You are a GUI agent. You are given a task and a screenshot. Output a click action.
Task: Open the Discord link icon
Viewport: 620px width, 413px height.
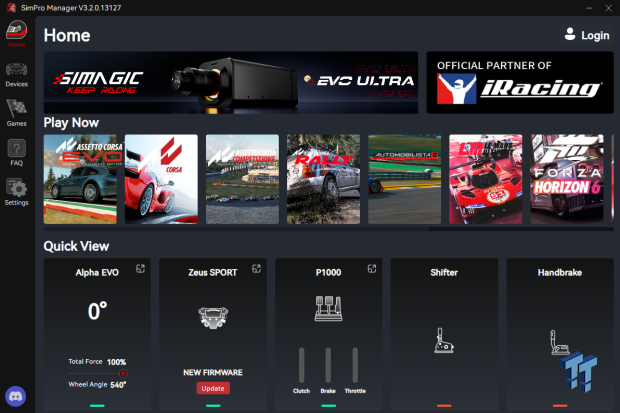16,396
